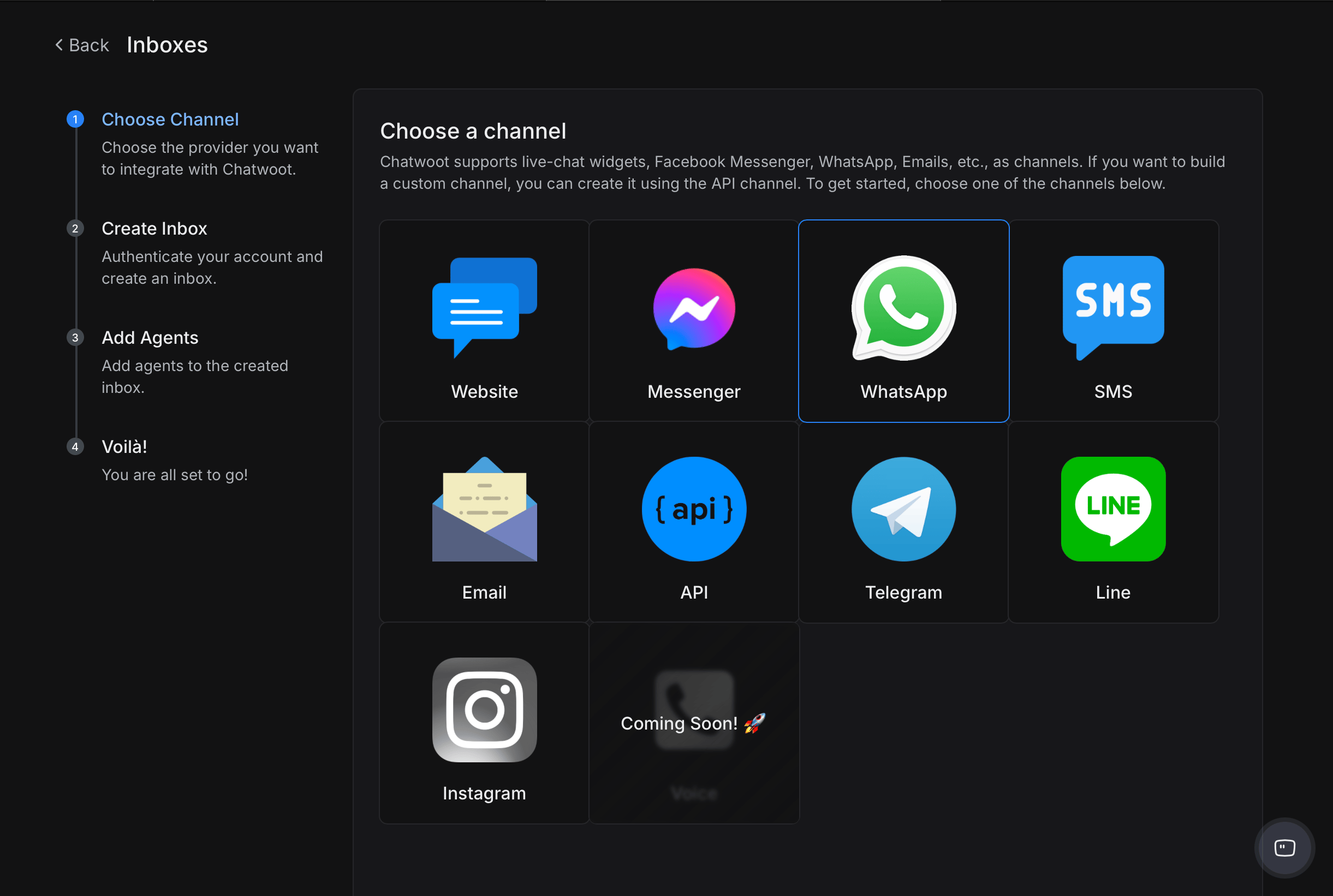Click the Coming Soon! Voice card
The height and width of the screenshot is (896, 1333).
click(x=694, y=723)
